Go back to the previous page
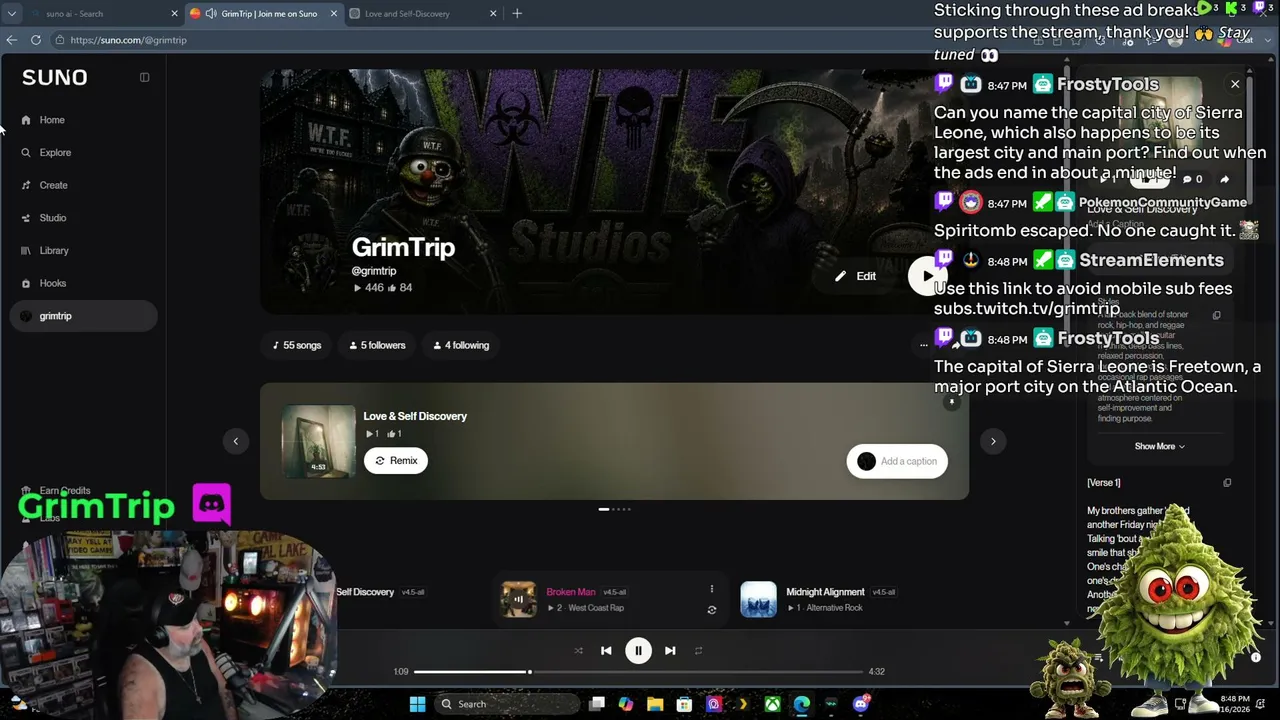Image resolution: width=1280 pixels, height=720 pixels. 11,40
